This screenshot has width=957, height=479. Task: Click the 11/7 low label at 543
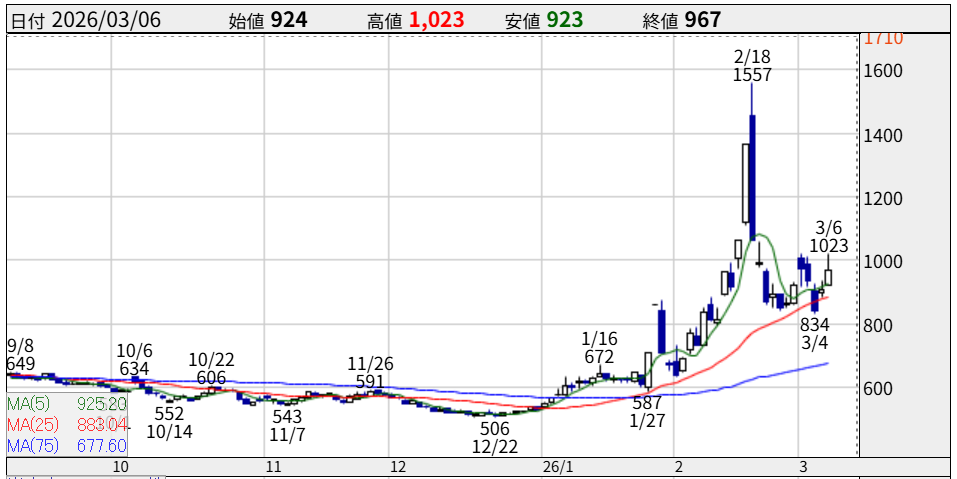286,425
